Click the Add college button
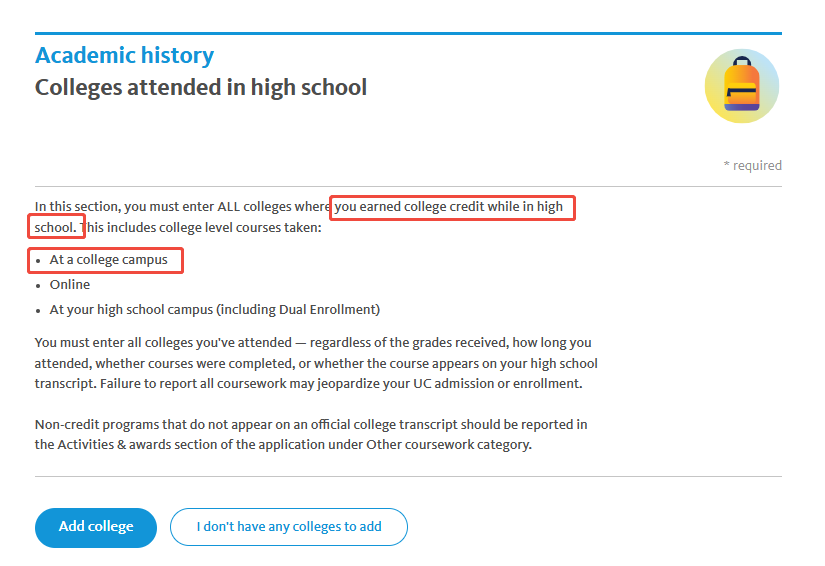 pos(96,527)
